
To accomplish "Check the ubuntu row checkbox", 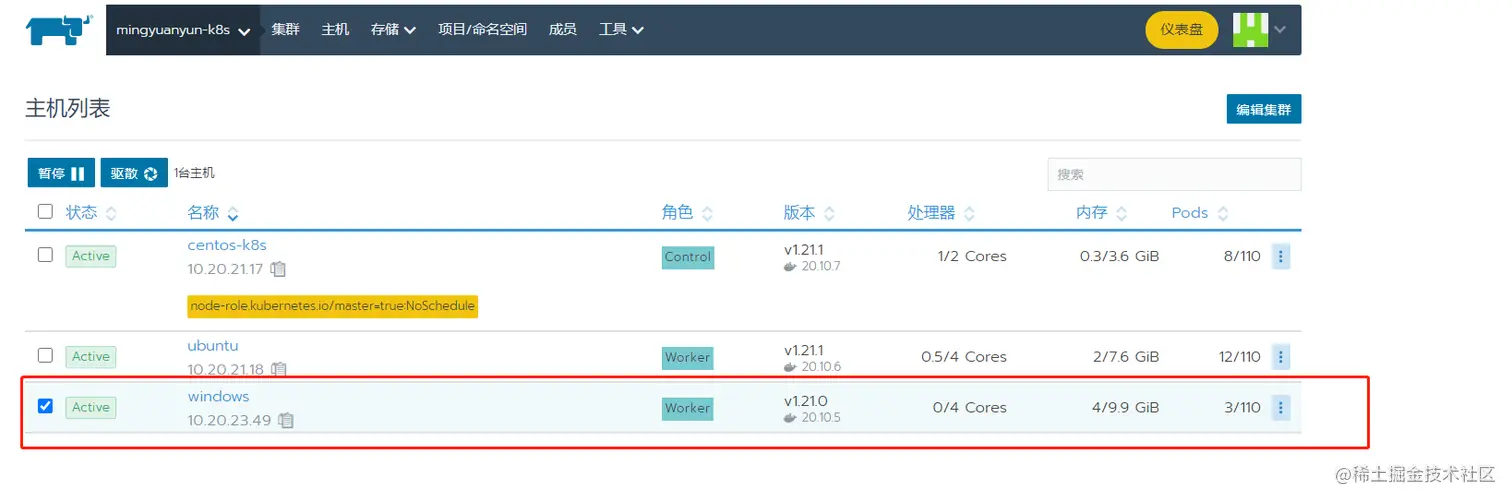I will pos(45,355).
